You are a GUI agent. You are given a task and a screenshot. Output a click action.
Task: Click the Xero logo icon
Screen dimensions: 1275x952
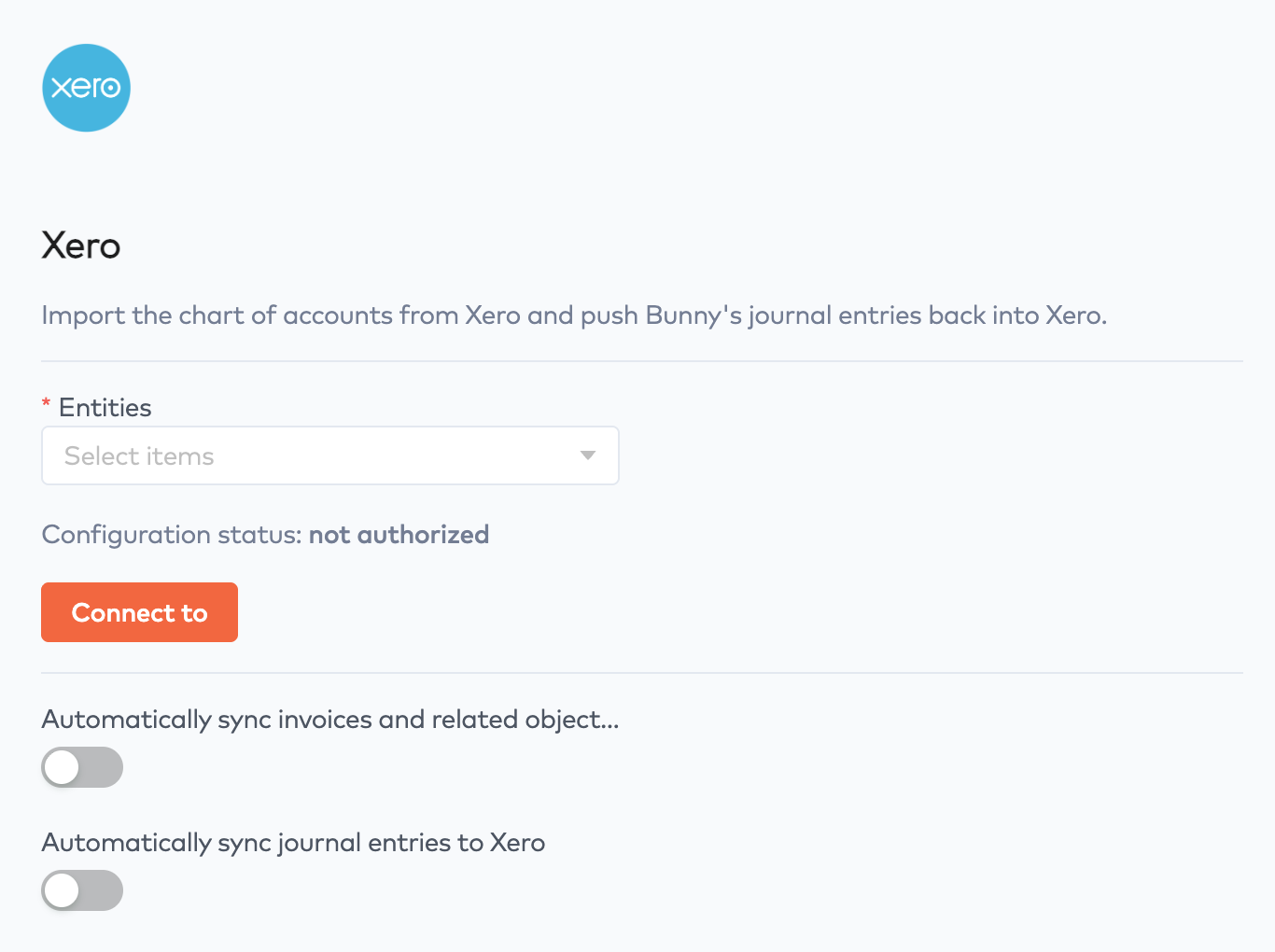[x=86, y=88]
